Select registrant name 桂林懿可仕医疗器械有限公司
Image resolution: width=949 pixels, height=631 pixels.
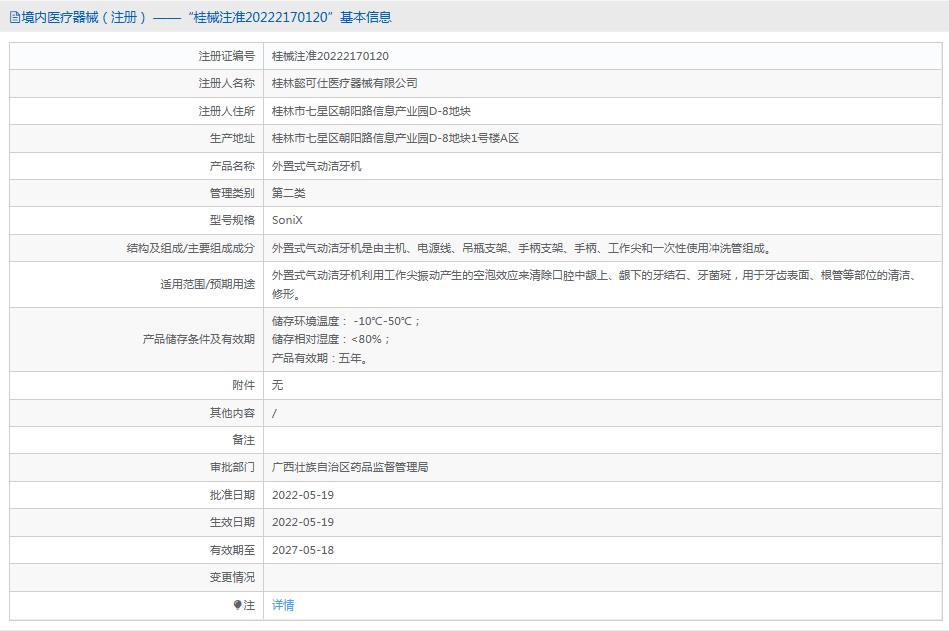point(344,83)
